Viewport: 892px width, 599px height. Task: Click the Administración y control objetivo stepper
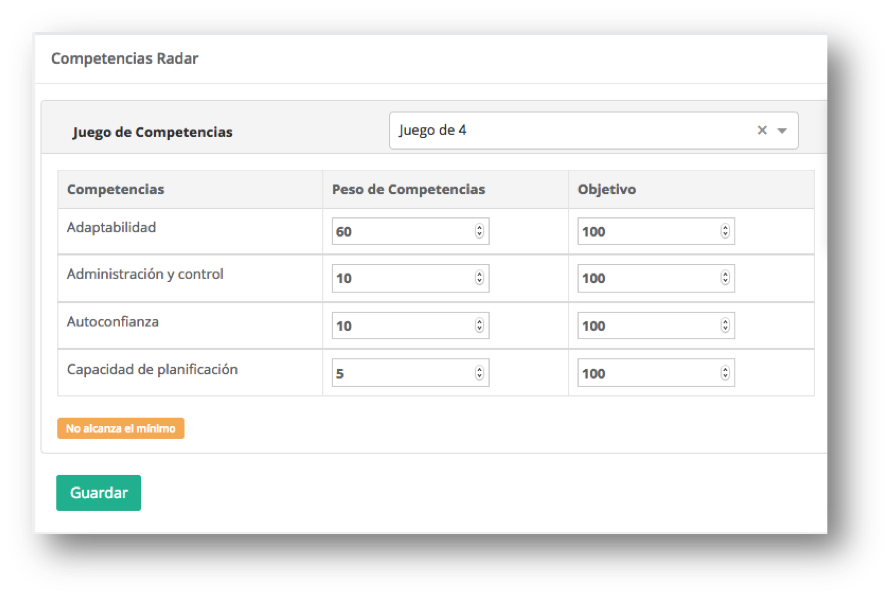coord(725,278)
